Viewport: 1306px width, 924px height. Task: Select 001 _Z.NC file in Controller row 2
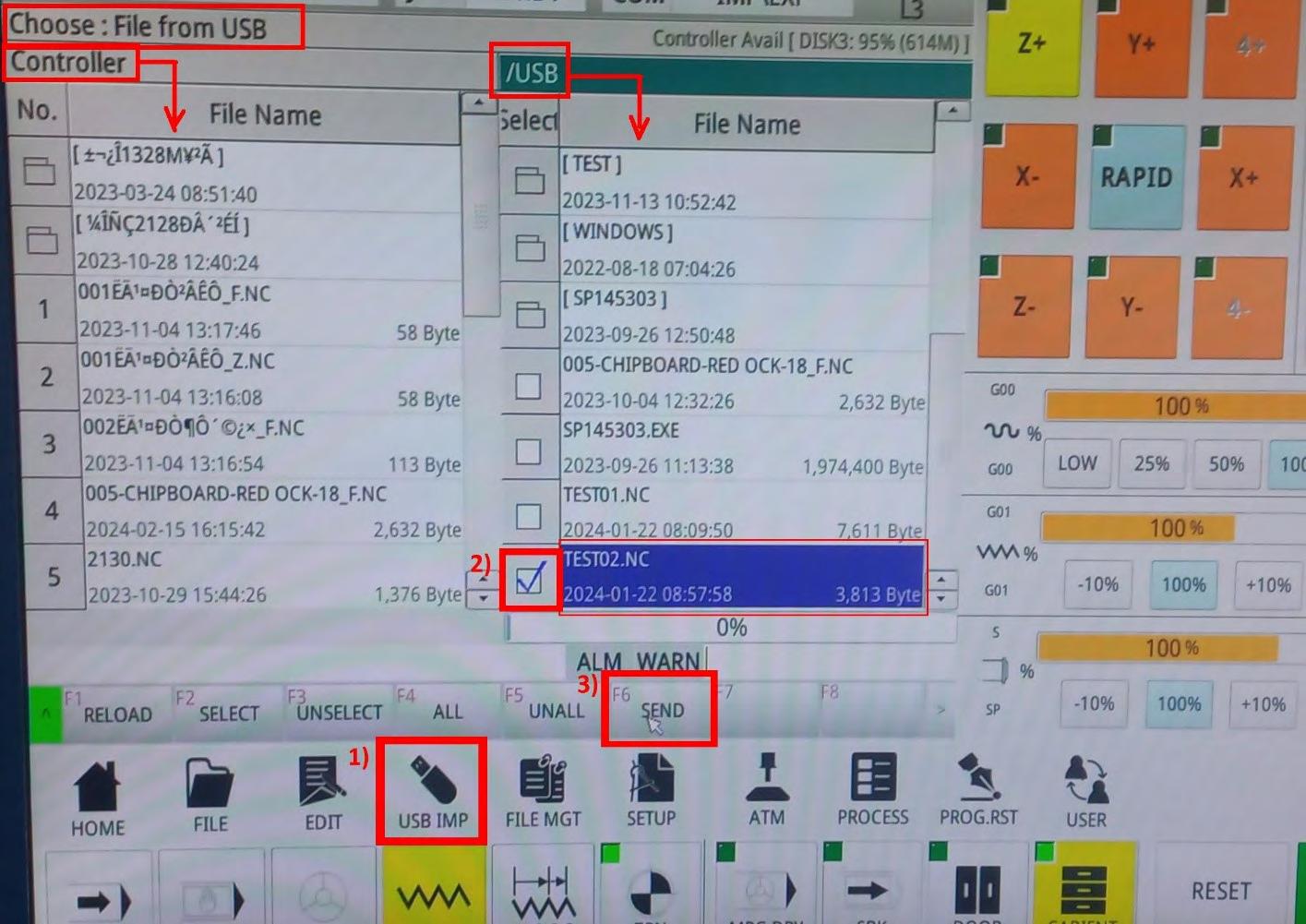(x=270, y=378)
